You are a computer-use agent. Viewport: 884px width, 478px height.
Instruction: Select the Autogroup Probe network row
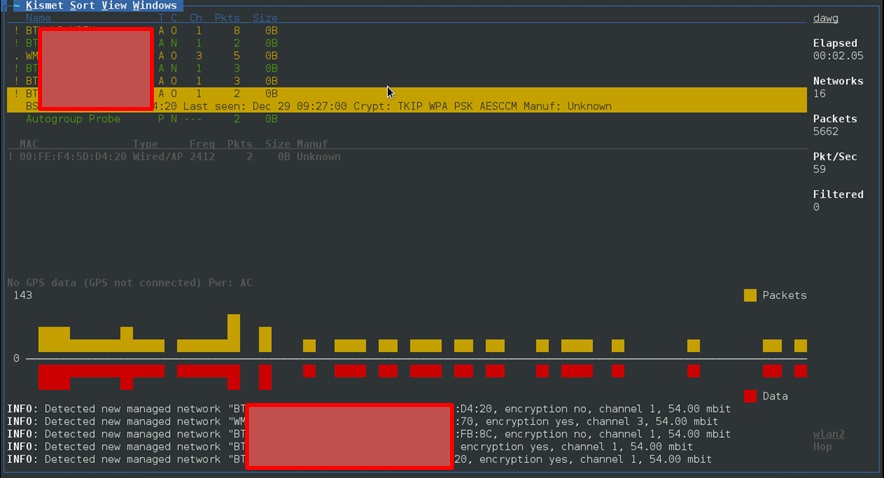72,119
